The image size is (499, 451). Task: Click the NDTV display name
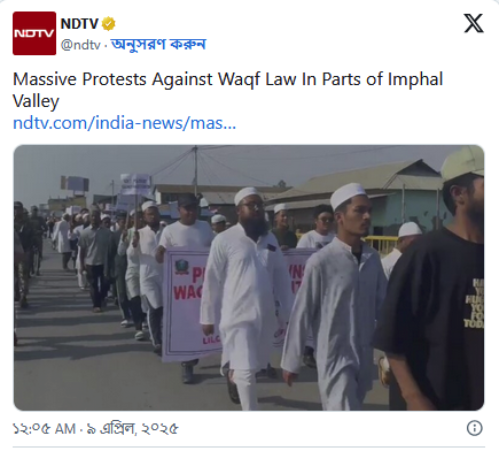pos(79,24)
